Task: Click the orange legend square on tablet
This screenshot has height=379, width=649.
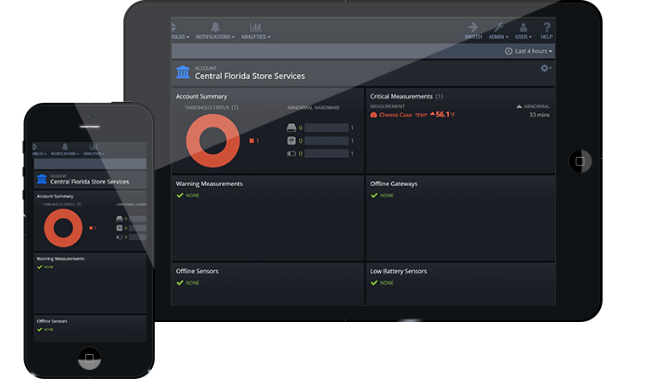Action: coord(251,141)
